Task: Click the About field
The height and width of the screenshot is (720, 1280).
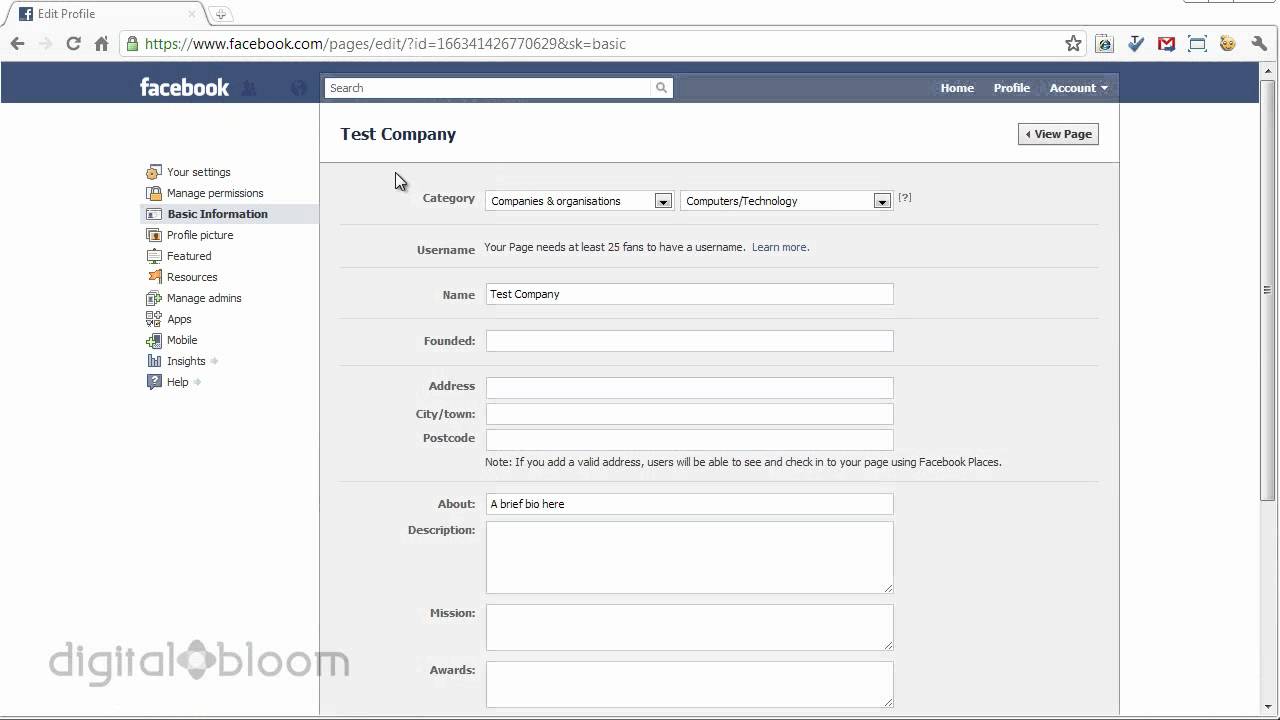Action: pos(689,504)
